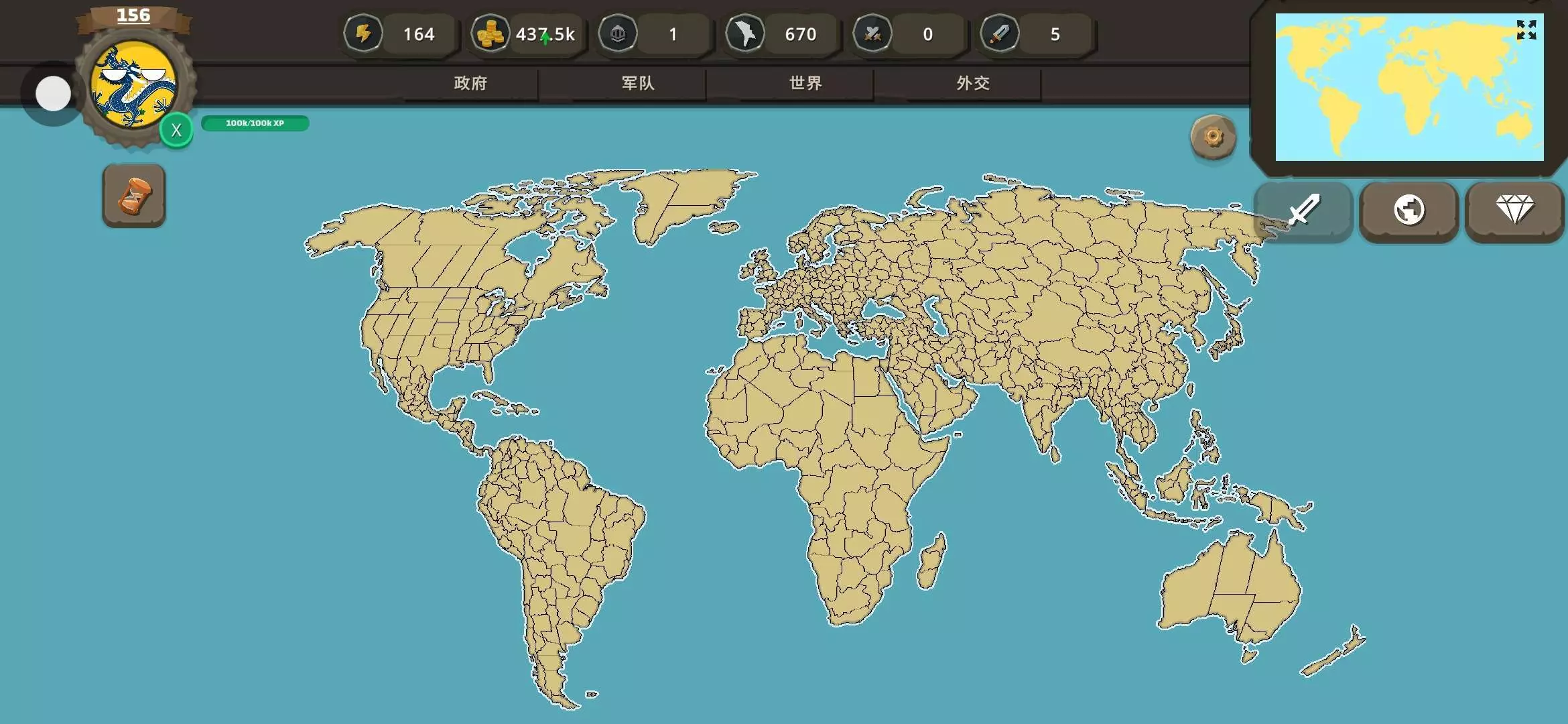Image resolution: width=1568 pixels, height=724 pixels.
Task: Click the territory map count icon
Action: 744,34
